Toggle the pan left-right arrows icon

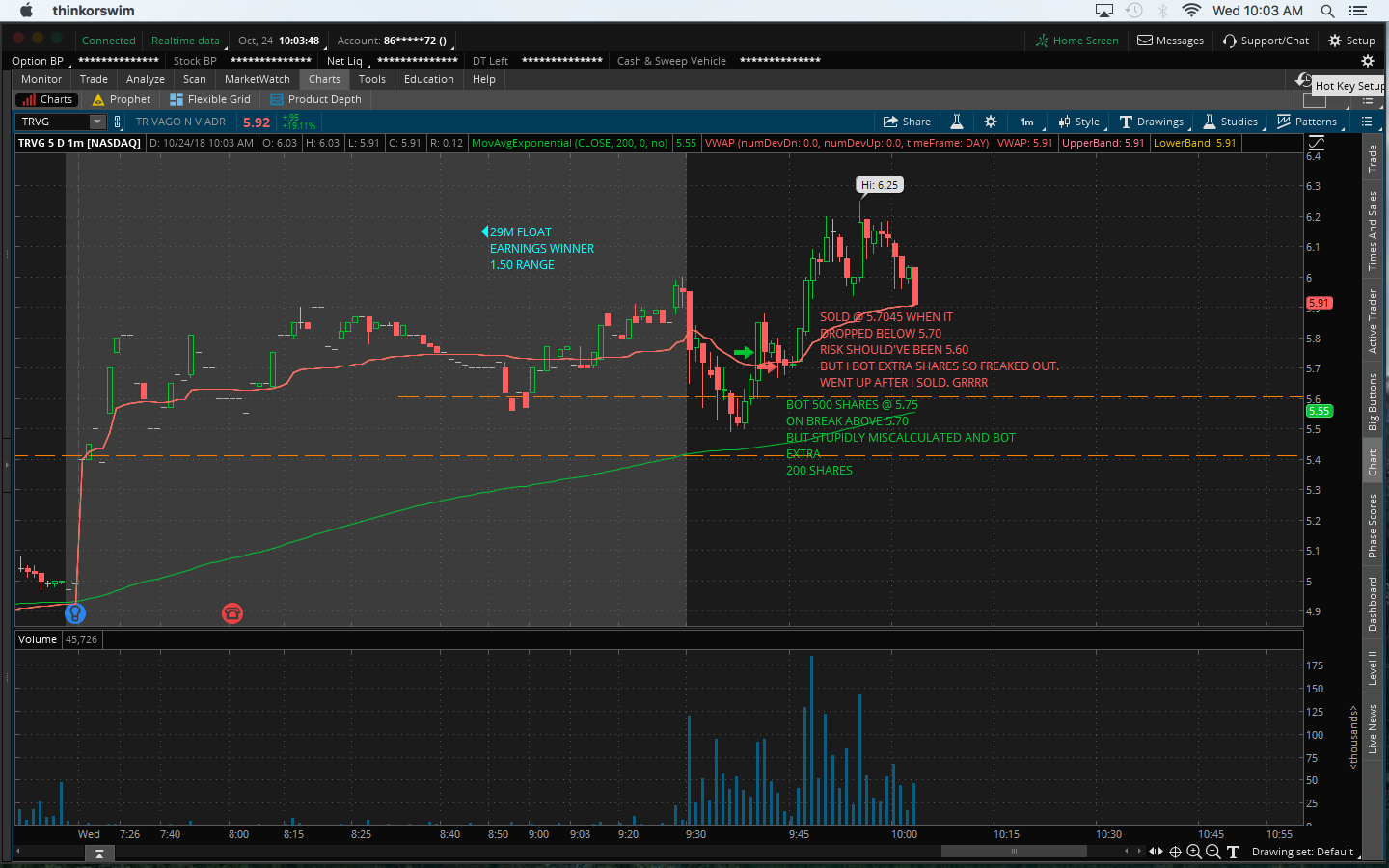tap(1156, 852)
